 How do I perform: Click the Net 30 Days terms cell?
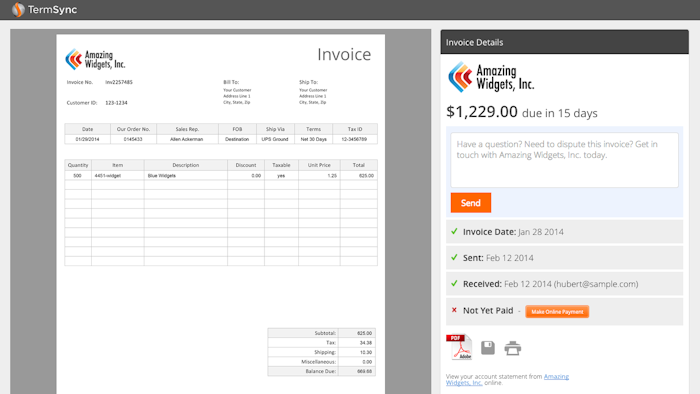point(313,139)
